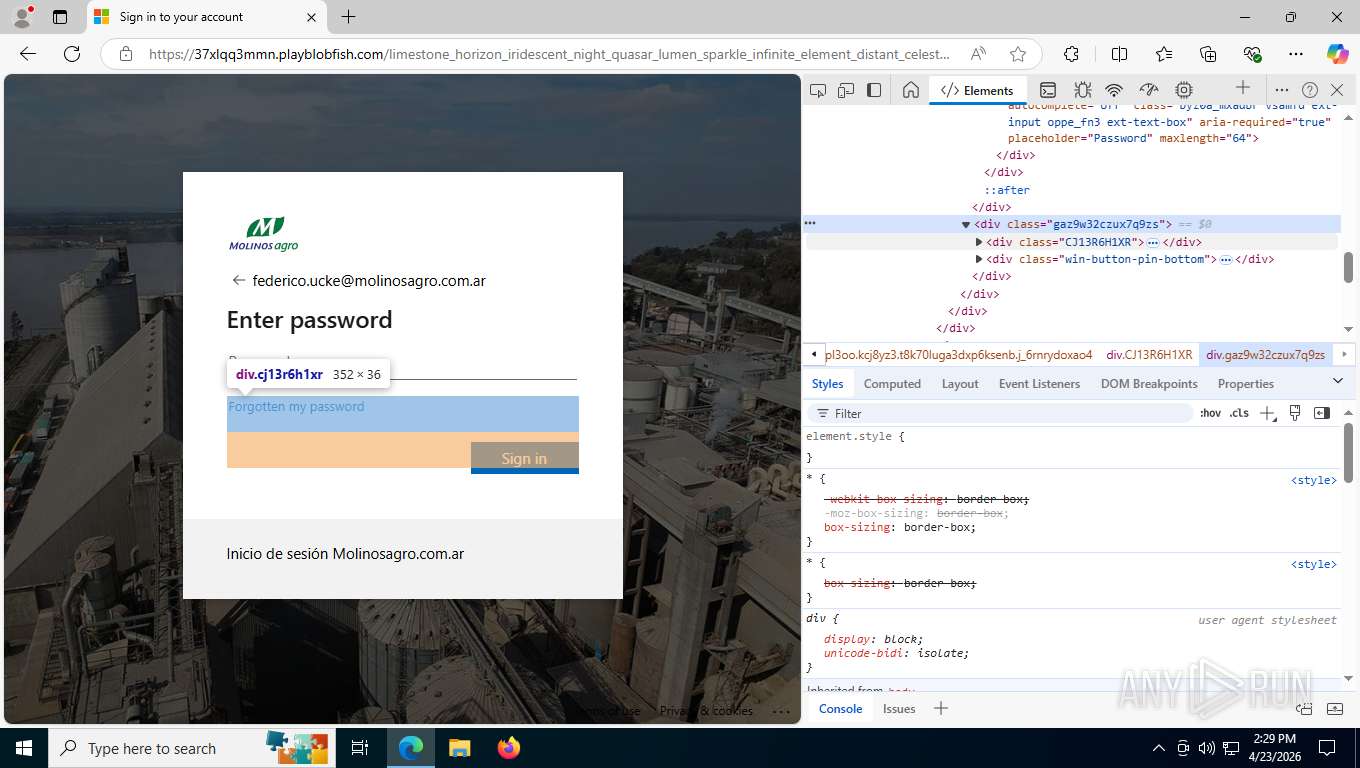Activate the DevTools inspect element picker
Image resolution: width=1360 pixels, height=768 pixels.
click(x=818, y=90)
